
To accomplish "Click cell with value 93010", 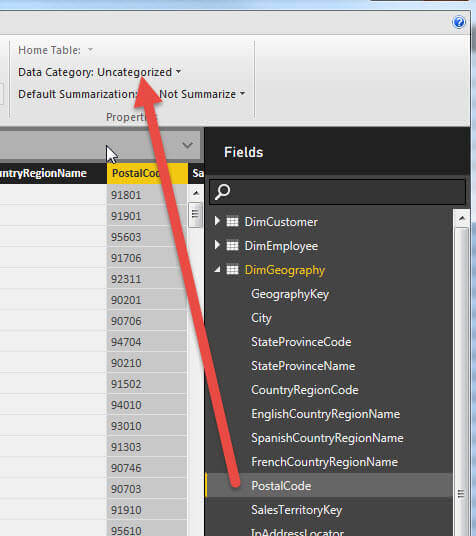I will (x=147, y=426).
